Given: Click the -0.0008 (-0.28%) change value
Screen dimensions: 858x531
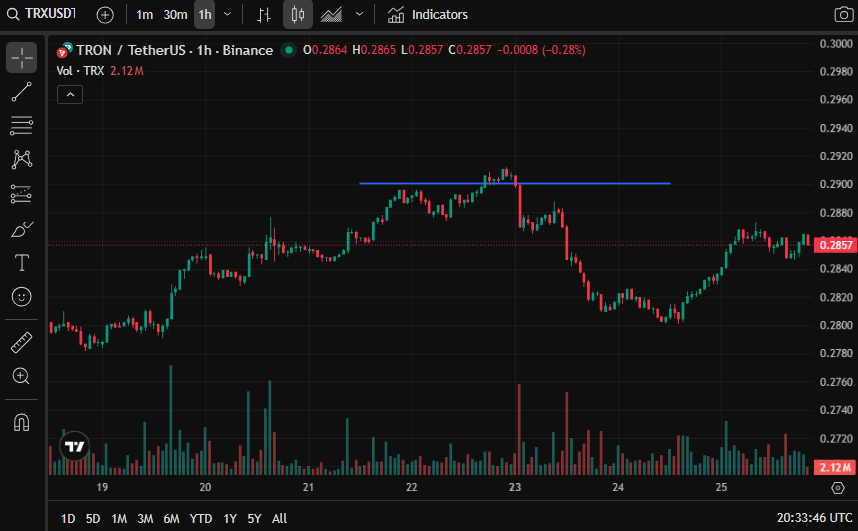Looking at the screenshot, I should [541, 50].
